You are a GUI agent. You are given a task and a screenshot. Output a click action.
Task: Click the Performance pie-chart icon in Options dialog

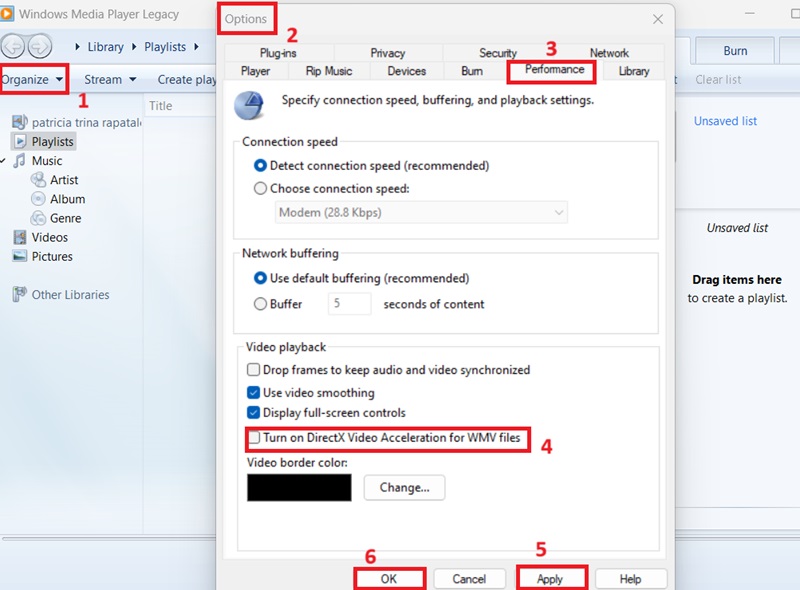pyautogui.click(x=249, y=105)
